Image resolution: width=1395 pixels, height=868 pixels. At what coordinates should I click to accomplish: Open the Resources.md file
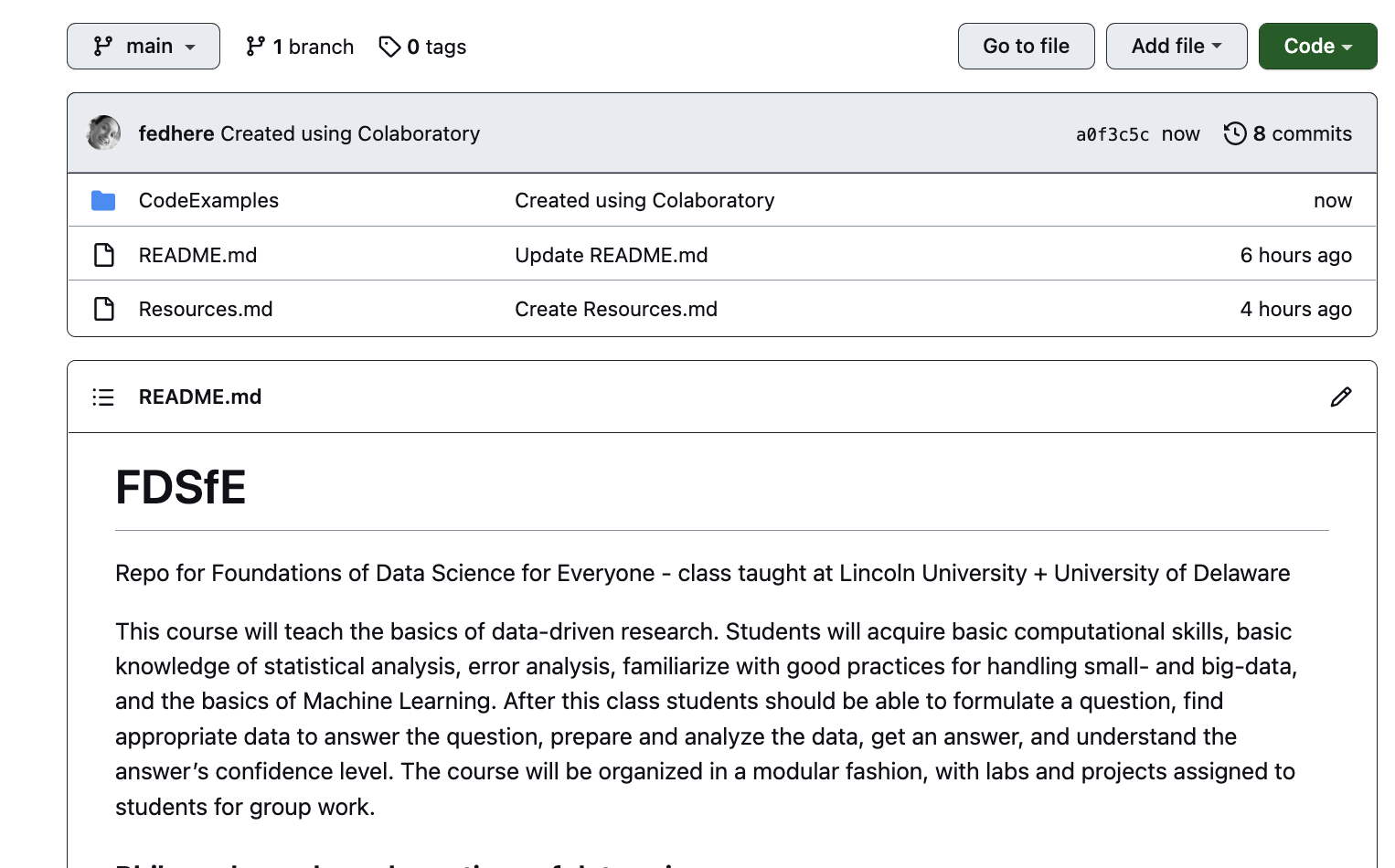click(206, 309)
